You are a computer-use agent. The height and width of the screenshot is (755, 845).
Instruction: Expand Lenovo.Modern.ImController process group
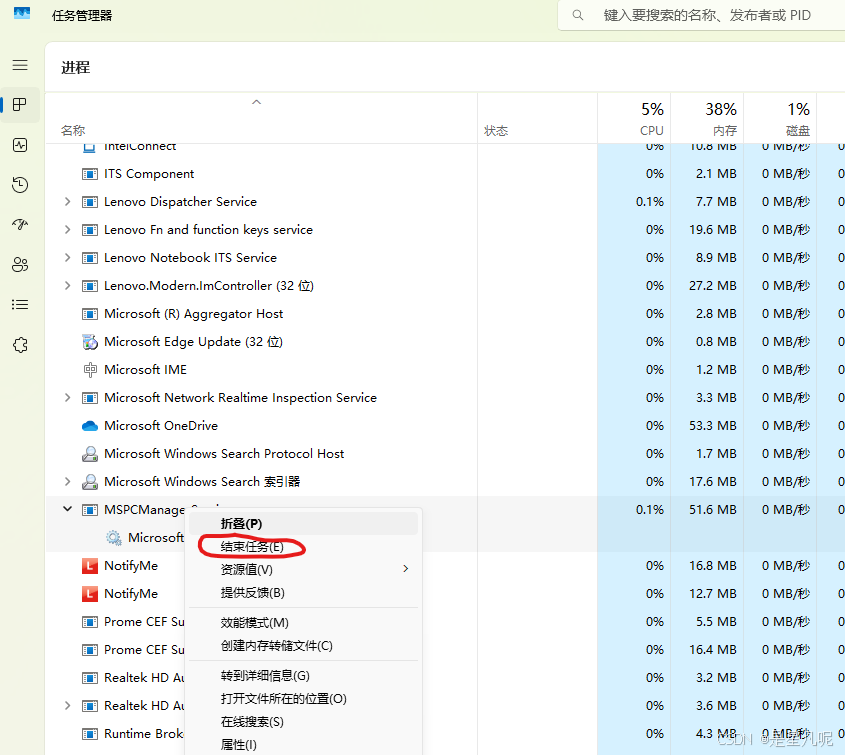pos(67,286)
